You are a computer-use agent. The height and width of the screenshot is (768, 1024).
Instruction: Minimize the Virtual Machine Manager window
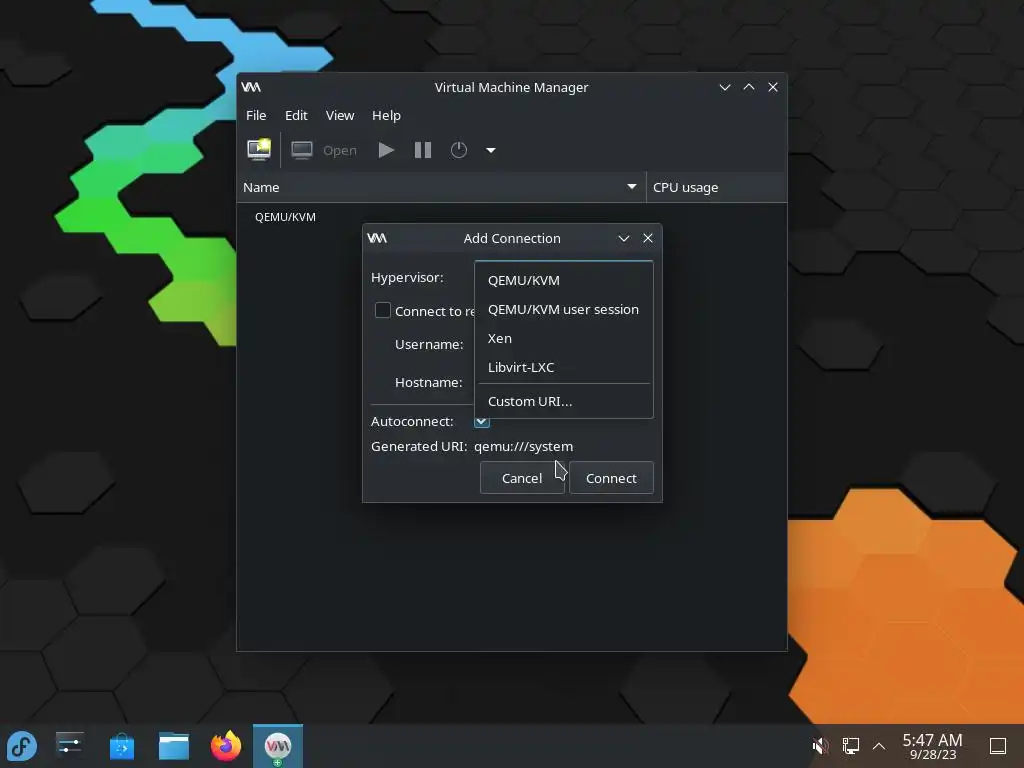pyautogui.click(x=725, y=87)
